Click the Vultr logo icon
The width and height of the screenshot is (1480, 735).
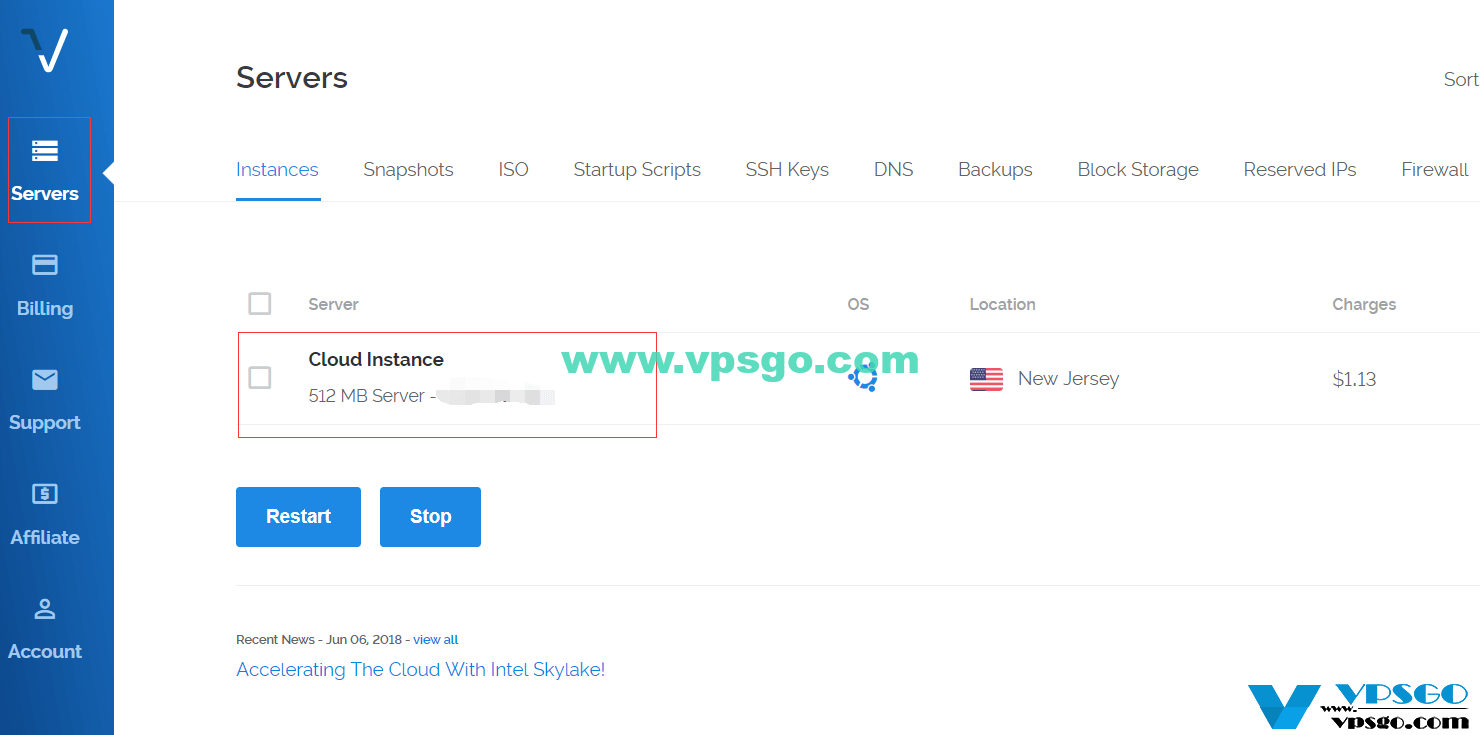click(45, 50)
